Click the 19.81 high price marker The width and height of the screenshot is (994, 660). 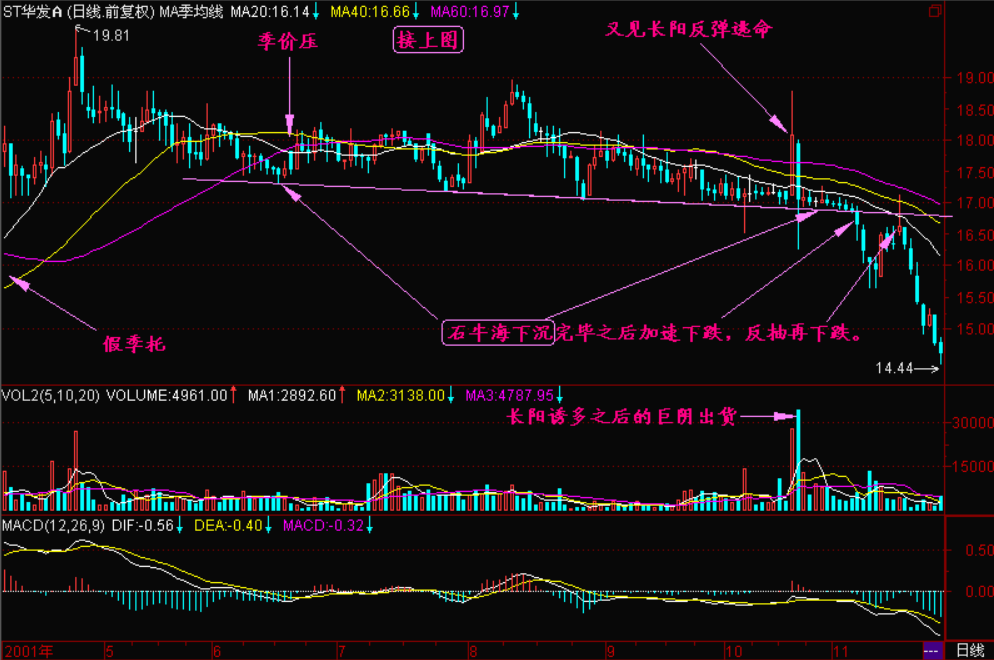click(111, 35)
